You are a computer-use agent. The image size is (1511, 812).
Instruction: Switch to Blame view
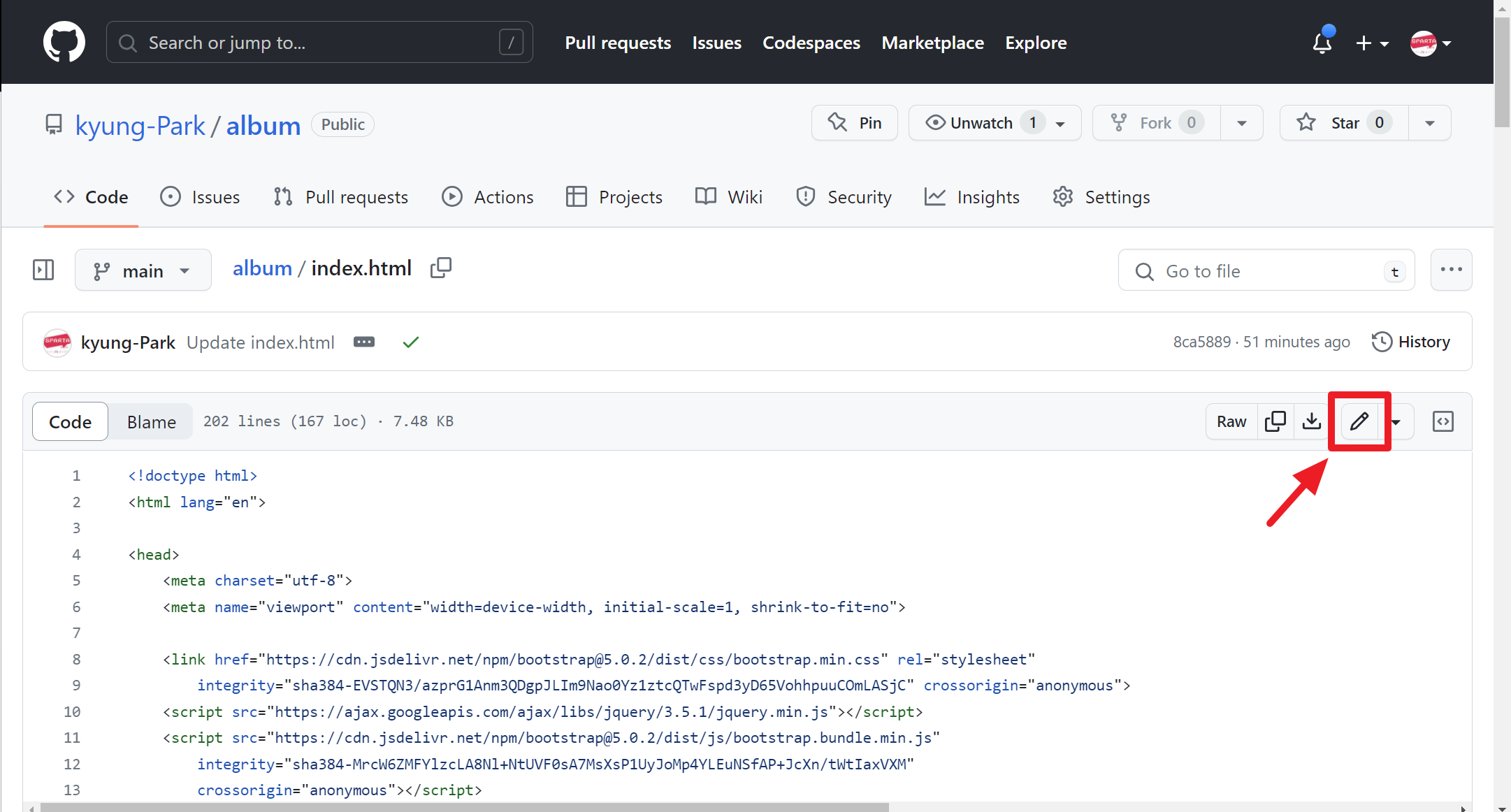151,422
